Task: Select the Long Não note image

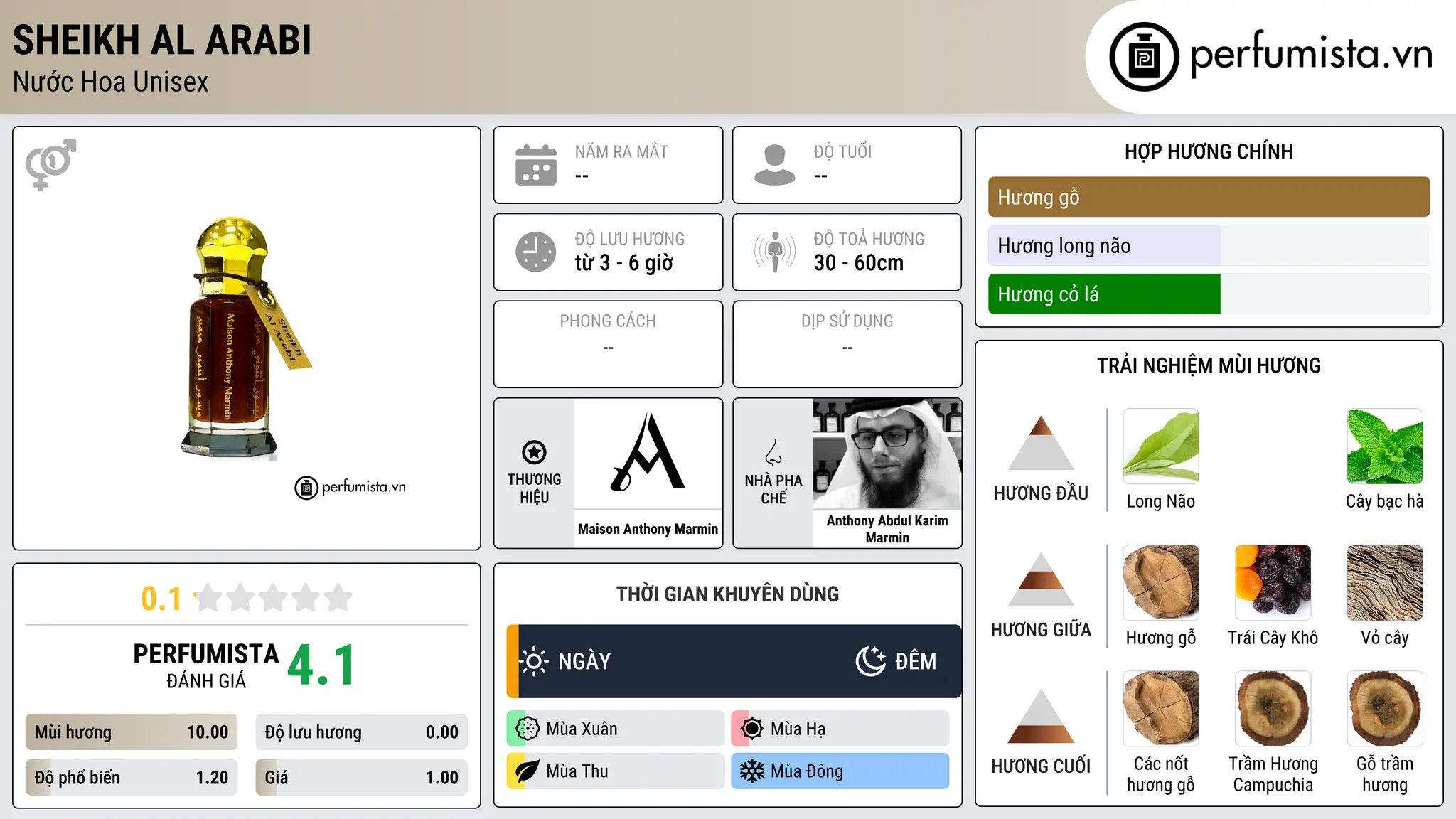Action: pos(1161,446)
